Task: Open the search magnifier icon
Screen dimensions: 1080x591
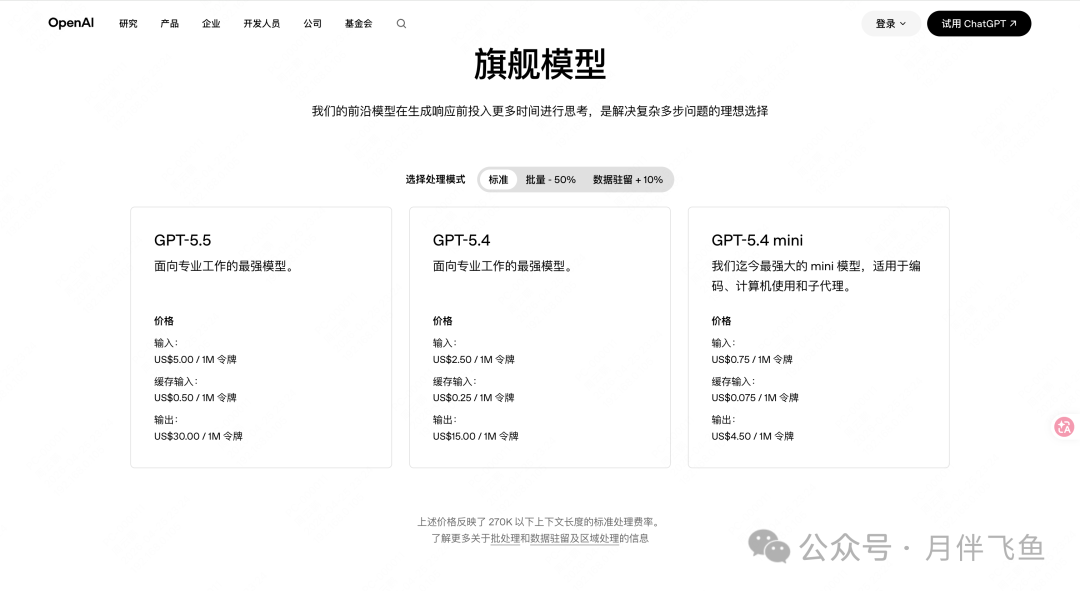Action: [402, 23]
